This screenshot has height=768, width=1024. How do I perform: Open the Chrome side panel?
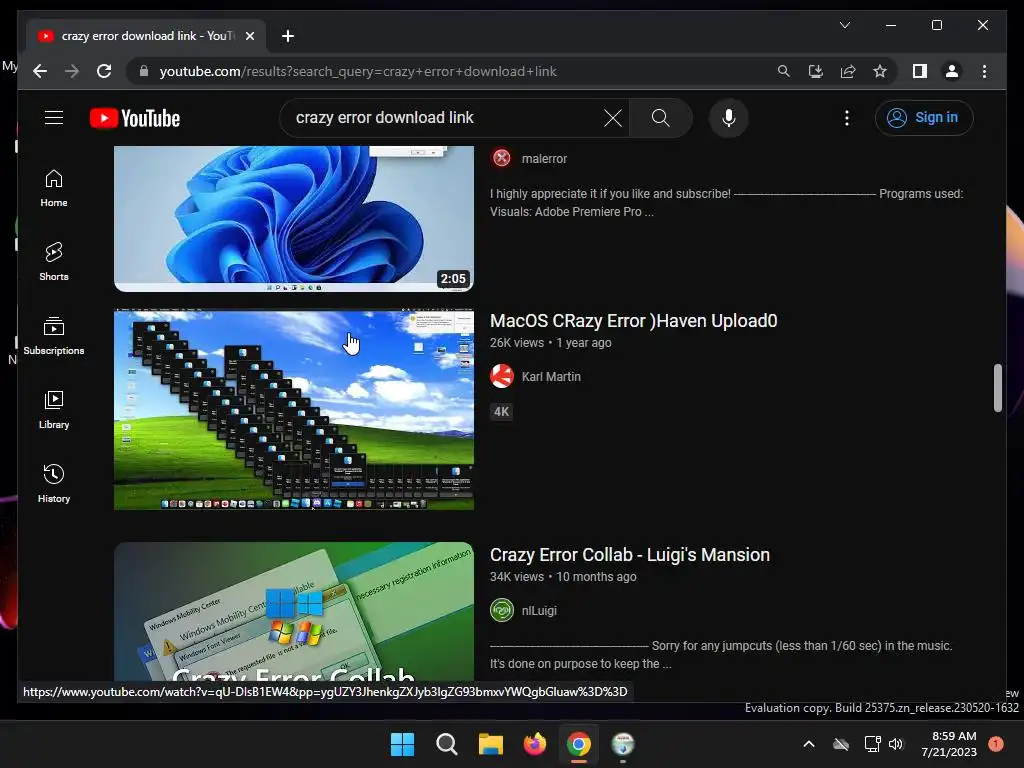pos(920,71)
